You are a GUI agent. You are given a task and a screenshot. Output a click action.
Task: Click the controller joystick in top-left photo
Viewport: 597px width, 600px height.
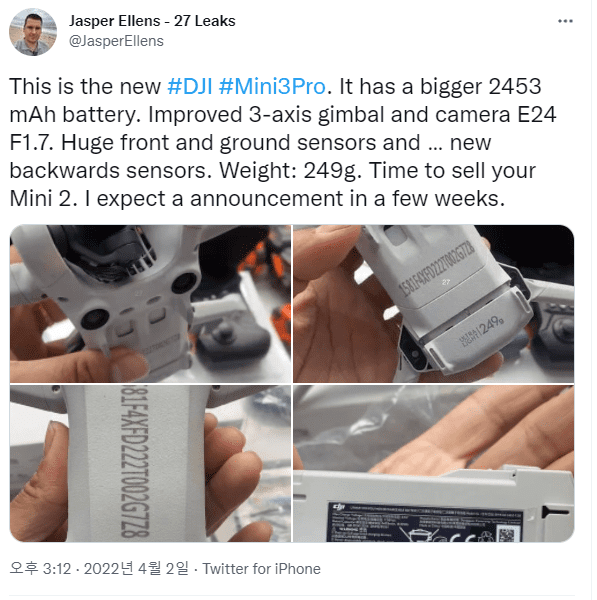click(226, 332)
